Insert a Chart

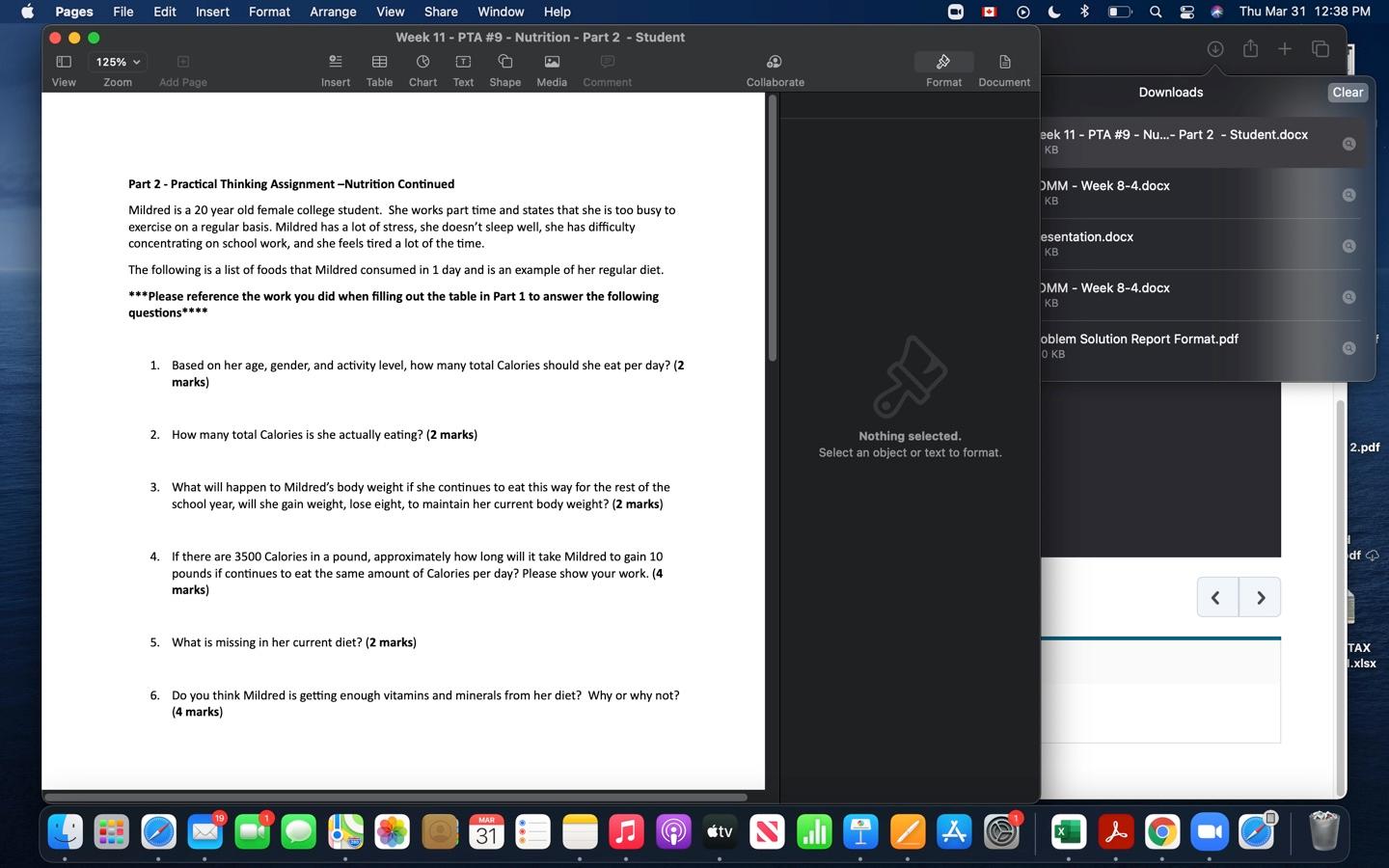click(x=422, y=68)
